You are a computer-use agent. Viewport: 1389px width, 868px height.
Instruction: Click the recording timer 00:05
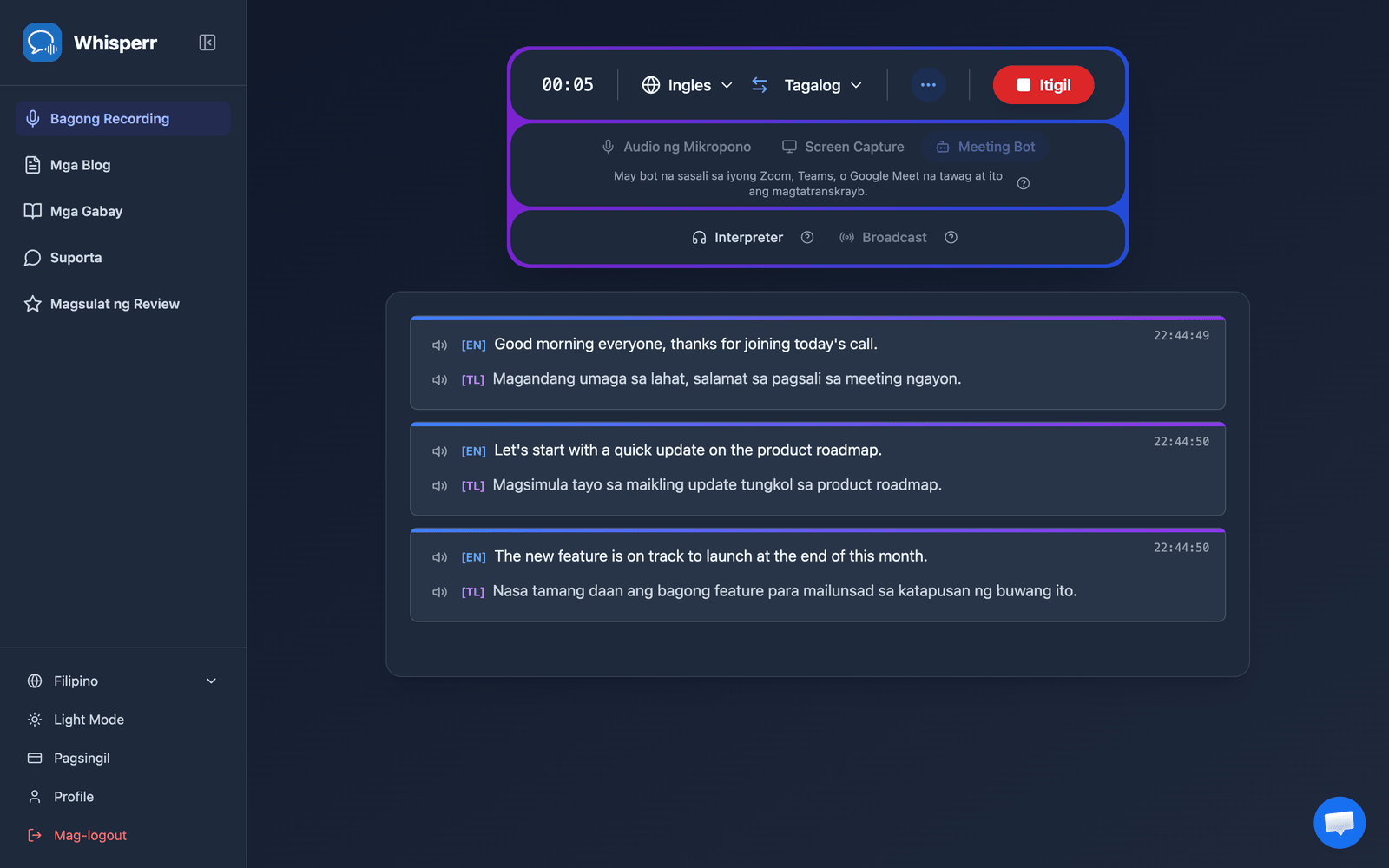pyautogui.click(x=568, y=85)
